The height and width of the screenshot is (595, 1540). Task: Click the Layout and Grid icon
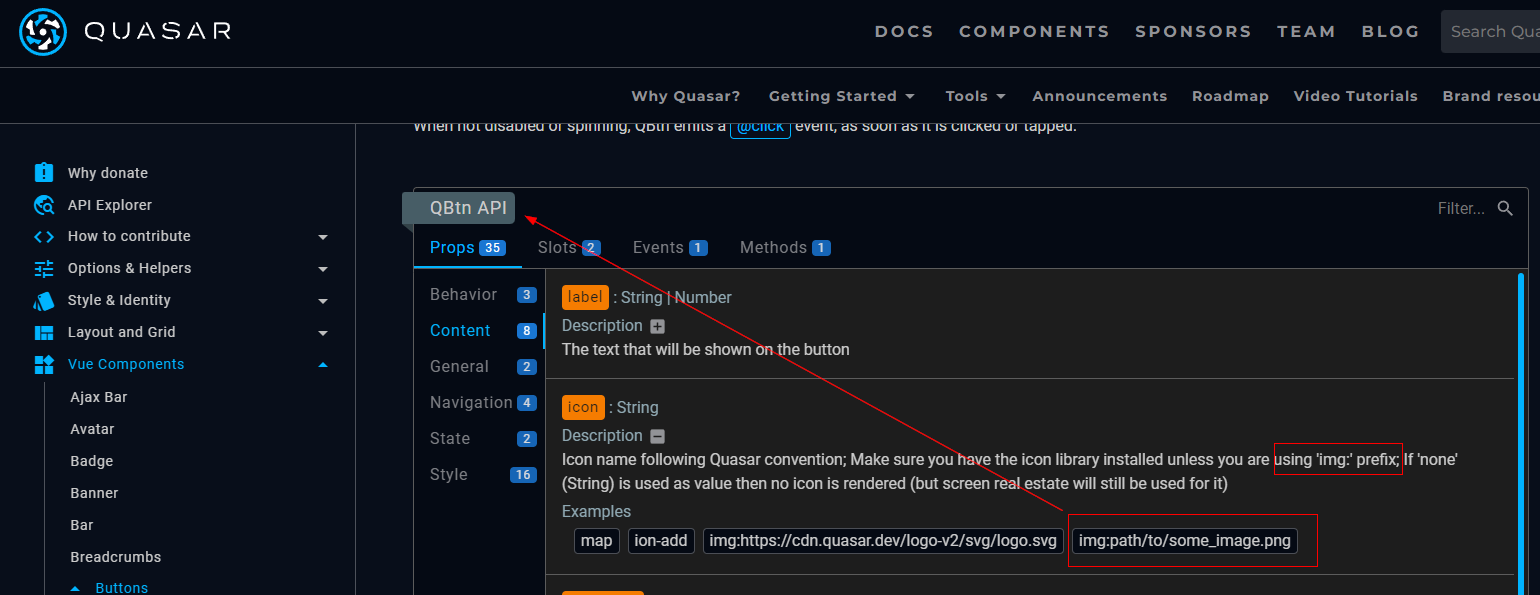(44, 332)
